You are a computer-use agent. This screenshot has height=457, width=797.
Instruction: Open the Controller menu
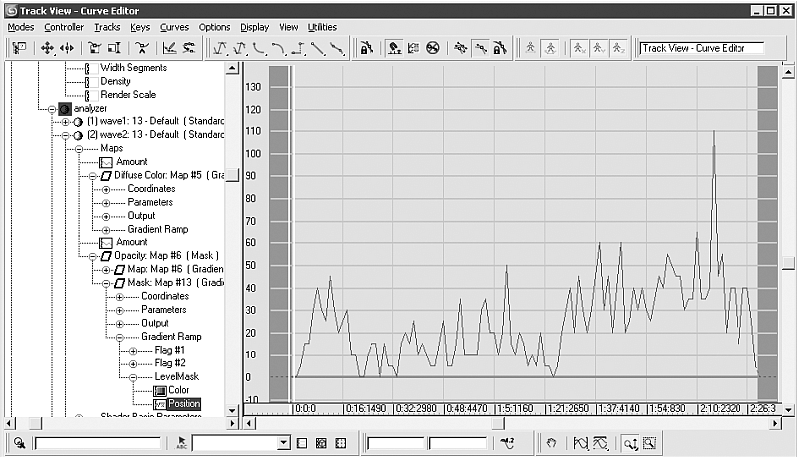pyautogui.click(x=64, y=27)
